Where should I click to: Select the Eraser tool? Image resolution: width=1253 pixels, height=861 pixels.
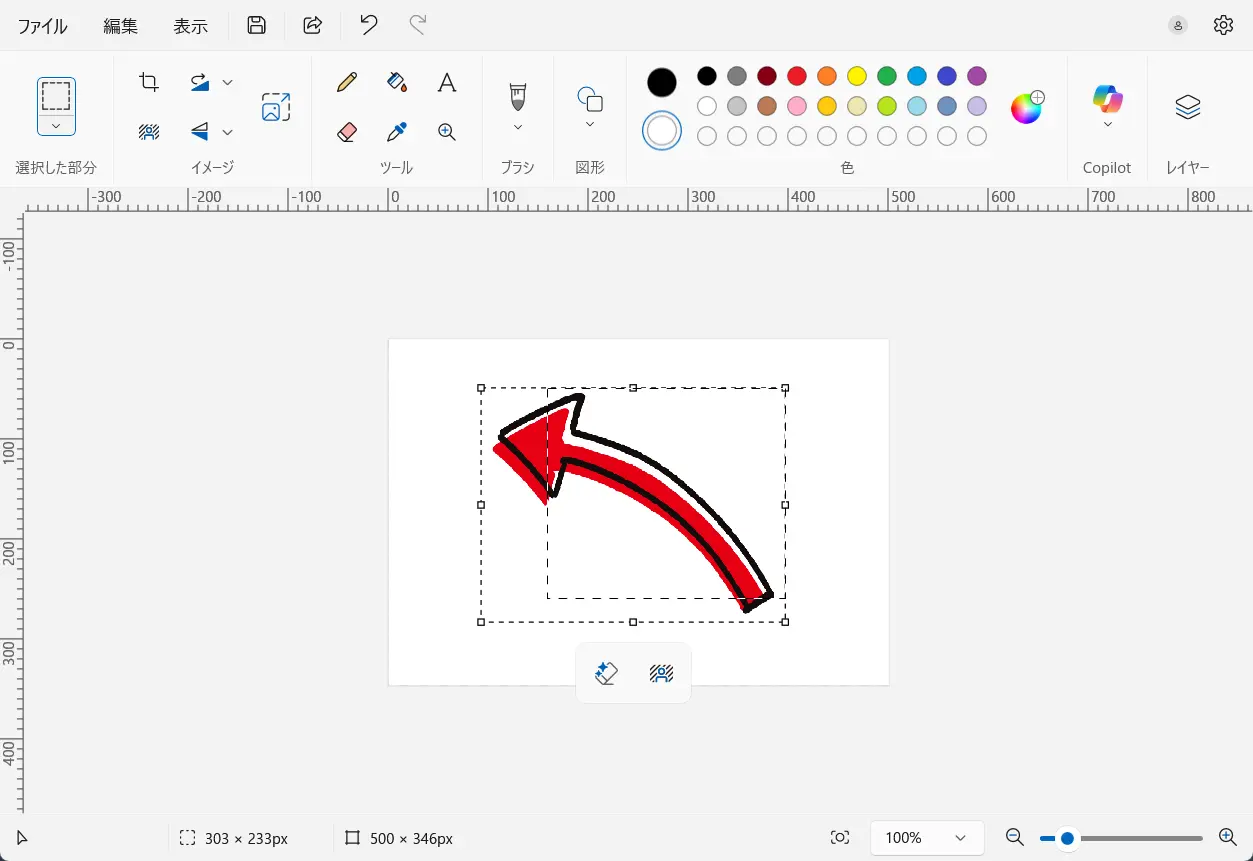(347, 132)
